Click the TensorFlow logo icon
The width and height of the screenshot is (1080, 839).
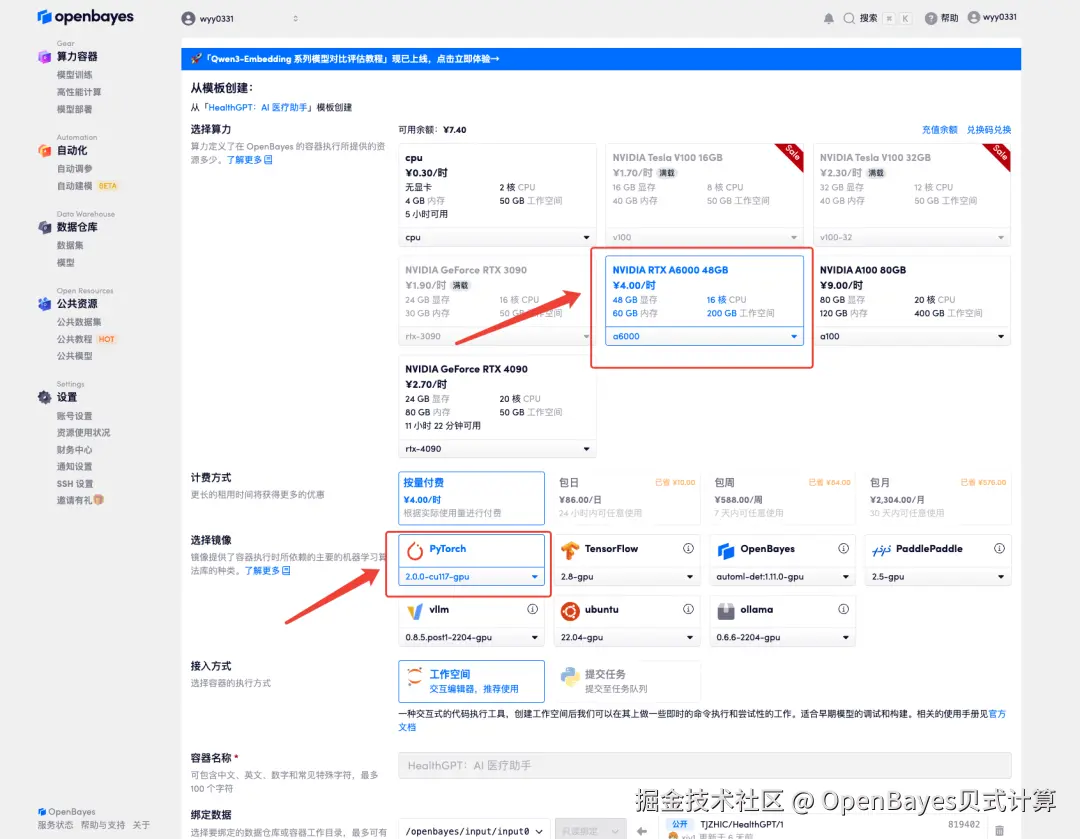click(x=570, y=550)
